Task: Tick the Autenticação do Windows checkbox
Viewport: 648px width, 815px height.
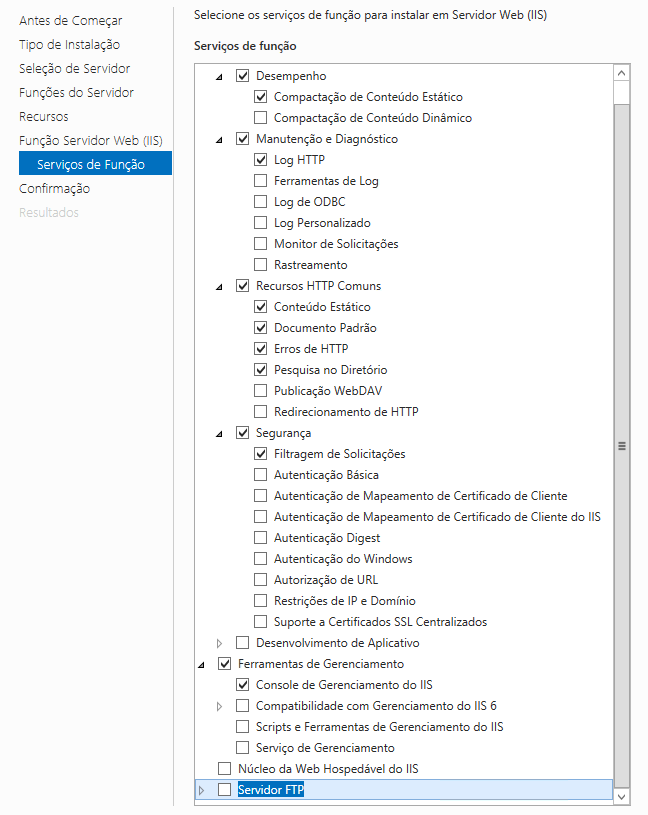Action: tap(261, 559)
